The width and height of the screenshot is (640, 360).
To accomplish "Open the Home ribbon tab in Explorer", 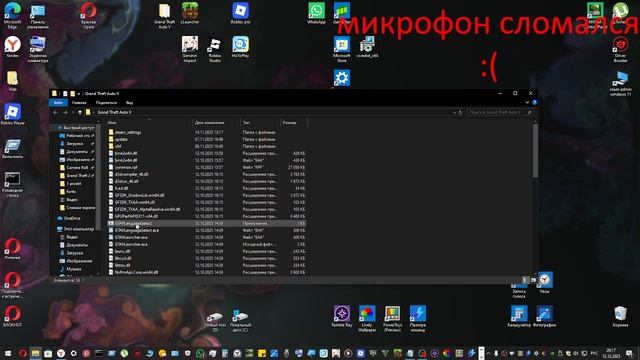I will coord(79,102).
